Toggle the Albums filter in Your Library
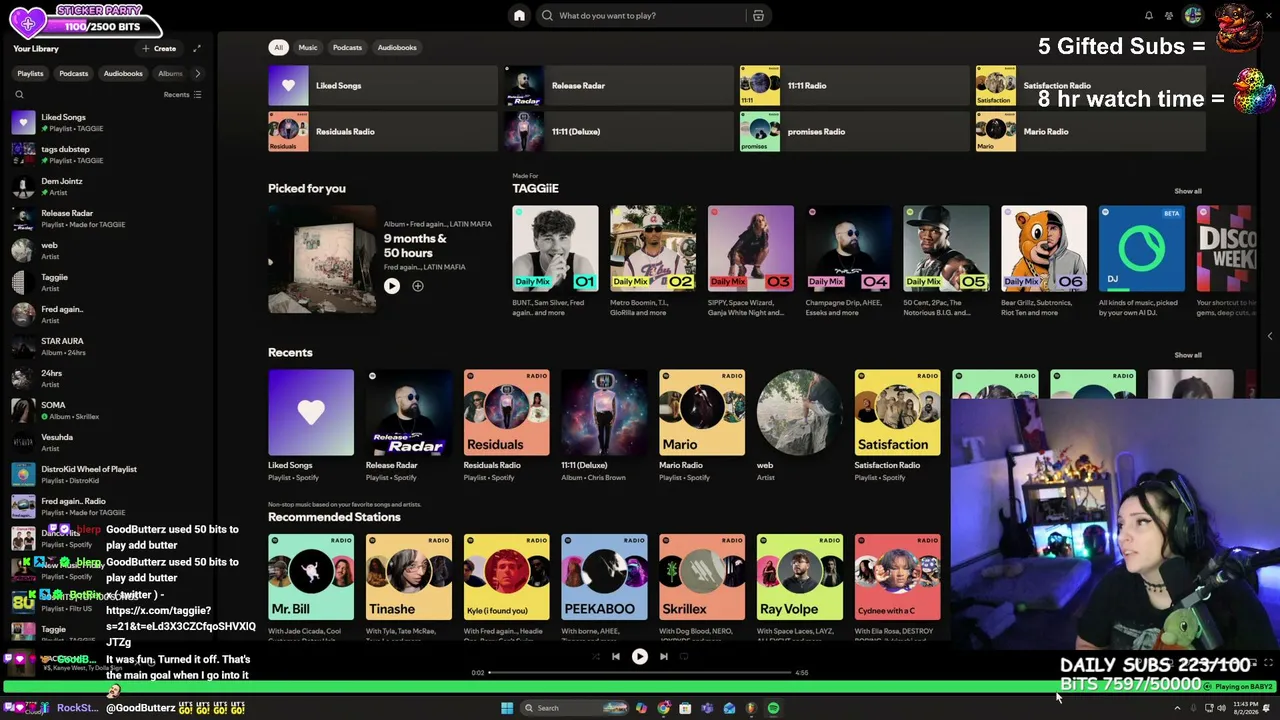The image size is (1280, 720). 170,73
